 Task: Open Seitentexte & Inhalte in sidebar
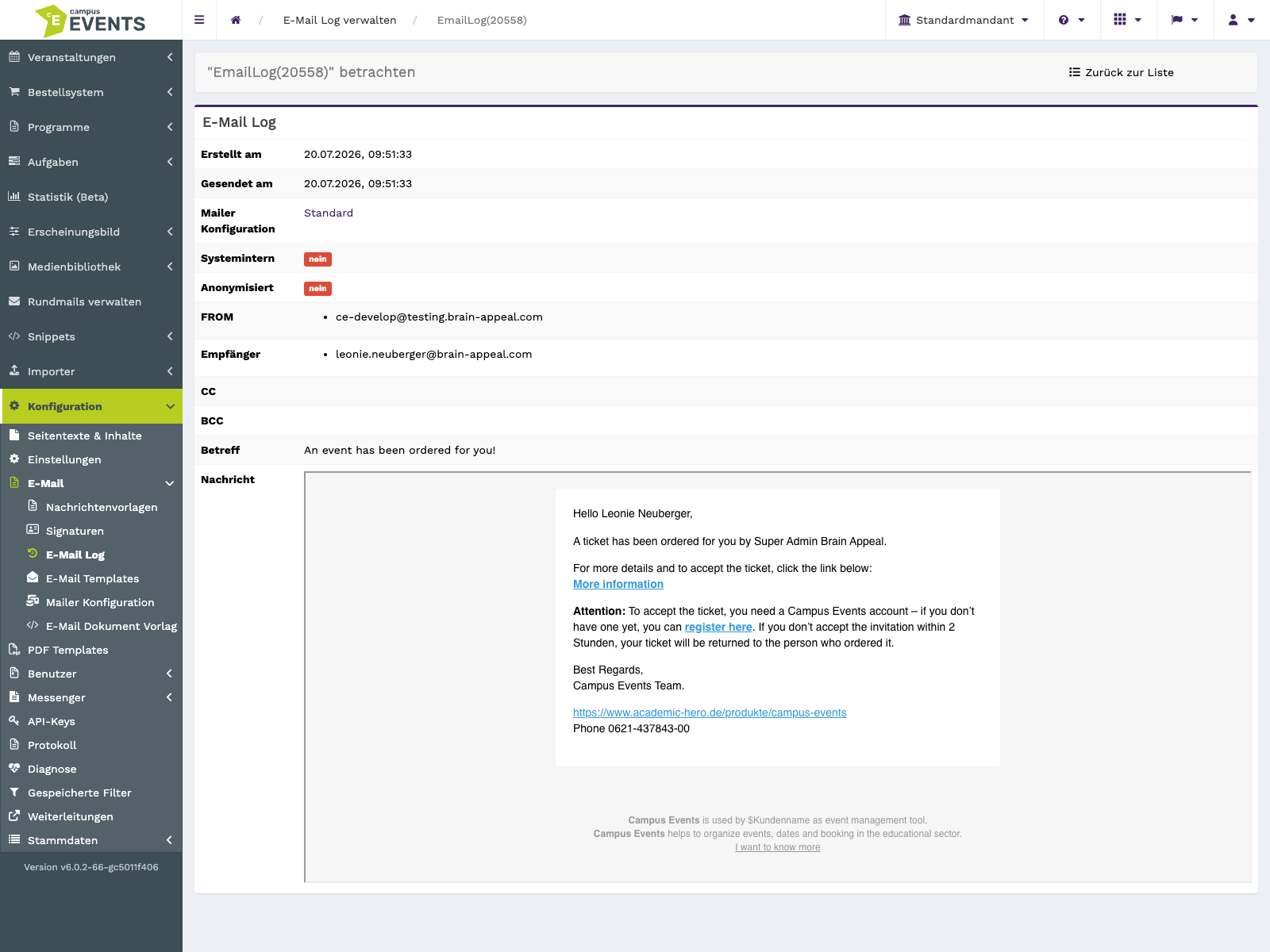click(x=85, y=436)
